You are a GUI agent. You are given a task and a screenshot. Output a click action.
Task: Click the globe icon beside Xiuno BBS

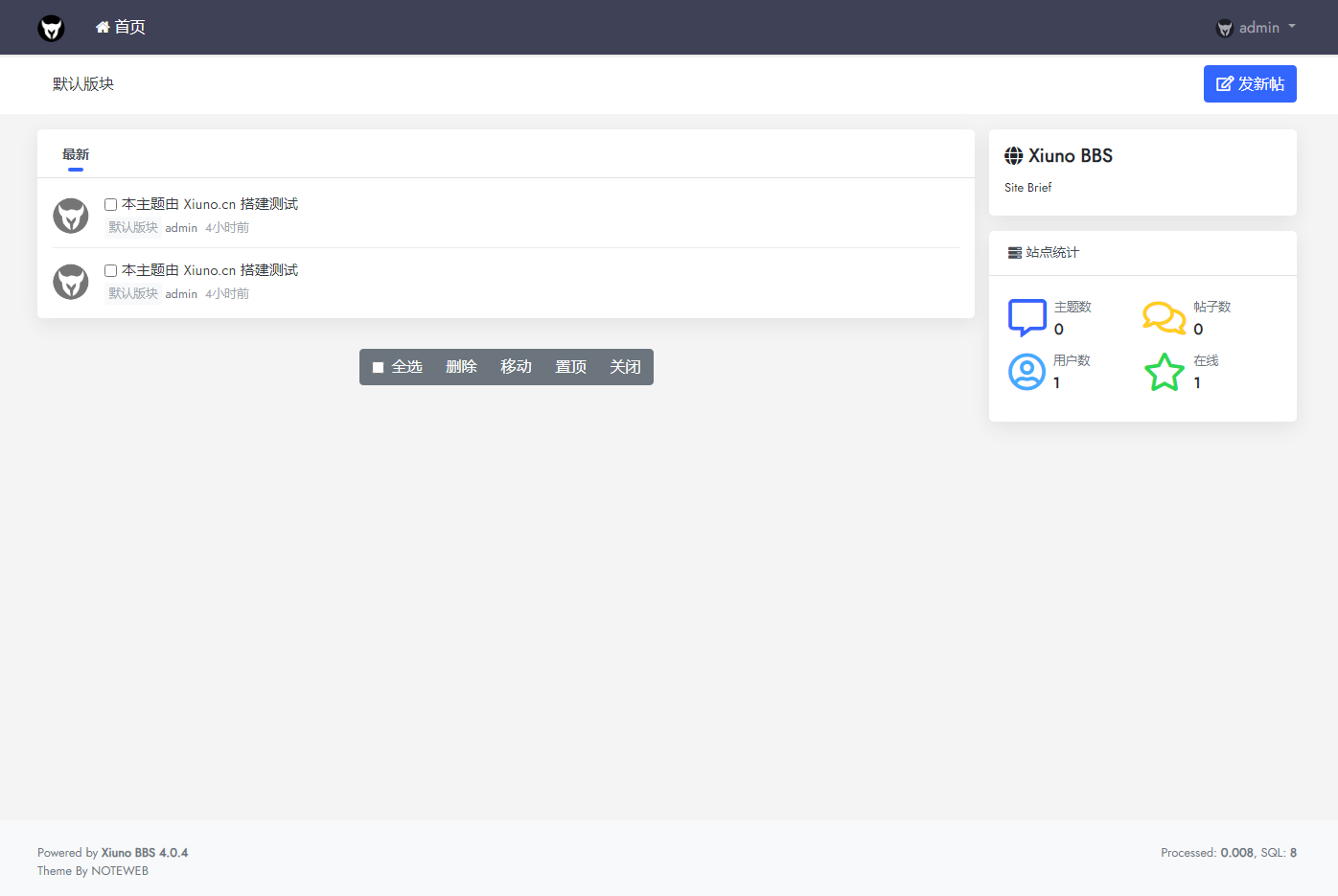point(1013,156)
